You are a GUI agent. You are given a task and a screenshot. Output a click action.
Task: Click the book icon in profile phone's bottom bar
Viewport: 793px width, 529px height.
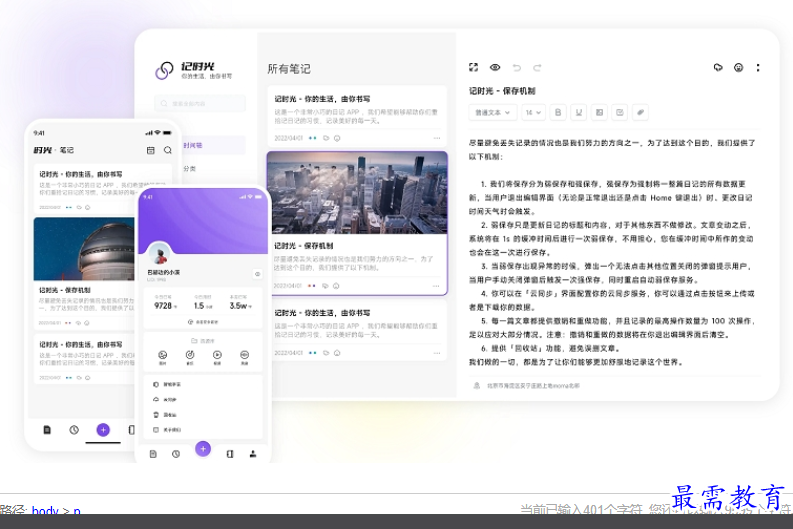tap(230, 454)
